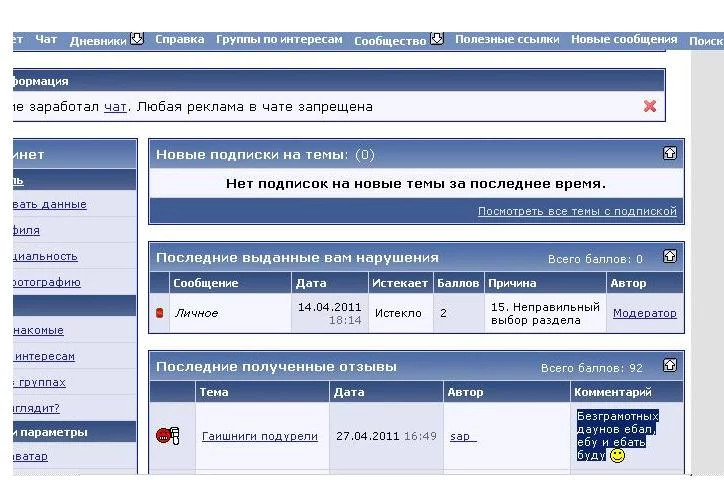The image size is (724, 480).
Task: Open the sap author profile link
Action: (x=463, y=436)
